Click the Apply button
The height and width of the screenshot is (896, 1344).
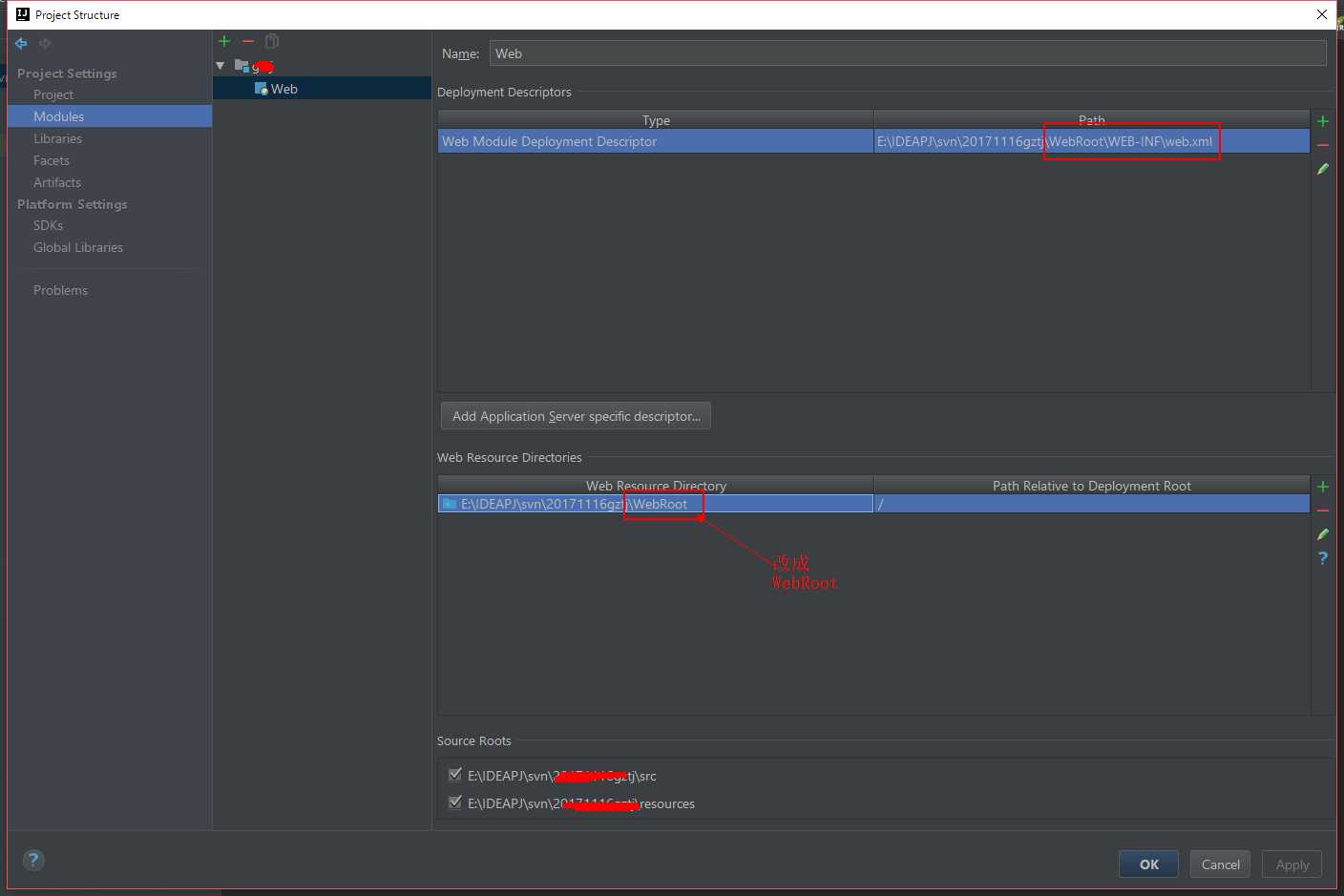point(1291,865)
